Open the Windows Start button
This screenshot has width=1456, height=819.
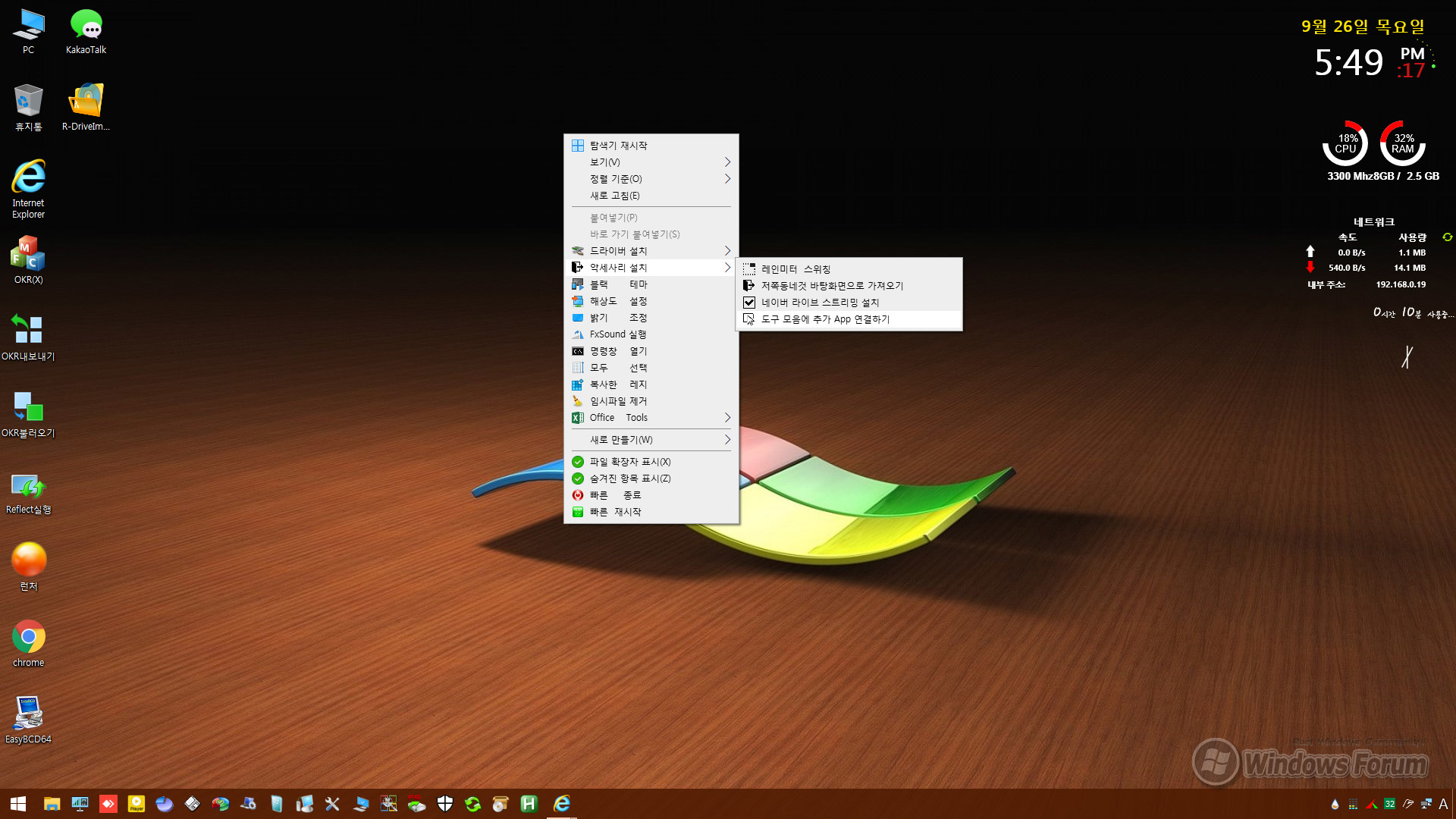[x=18, y=804]
